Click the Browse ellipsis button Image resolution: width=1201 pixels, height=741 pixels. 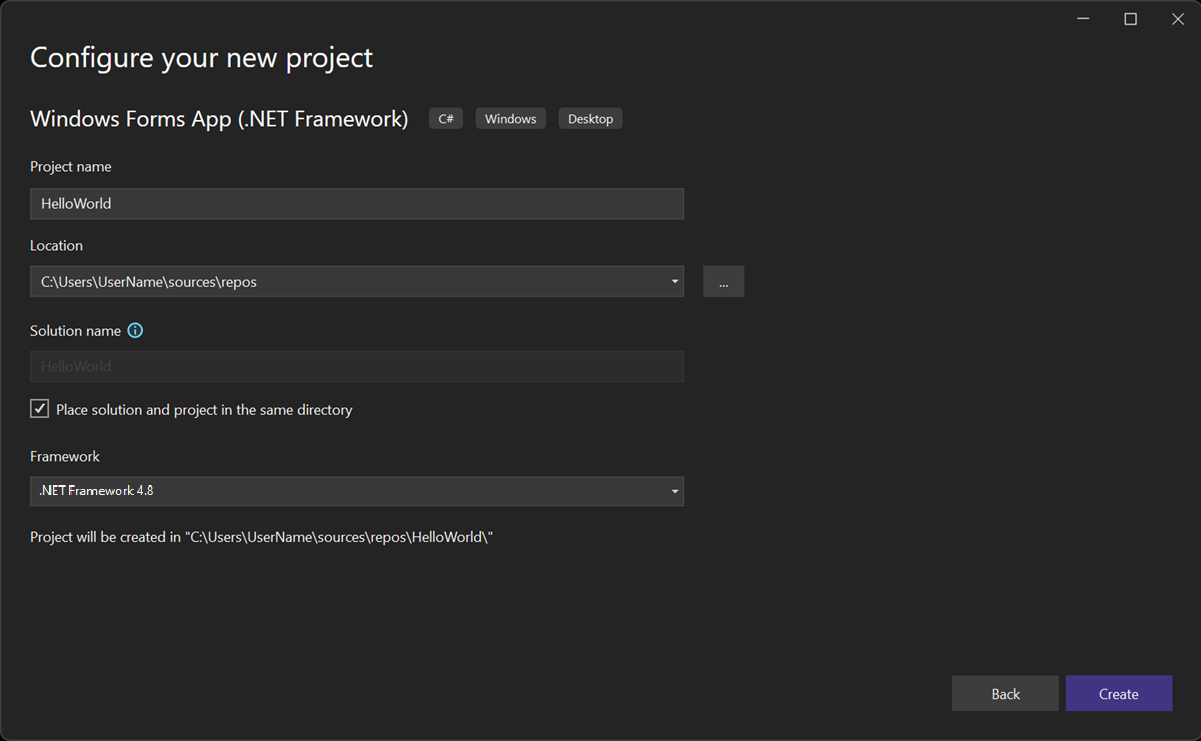pos(723,281)
